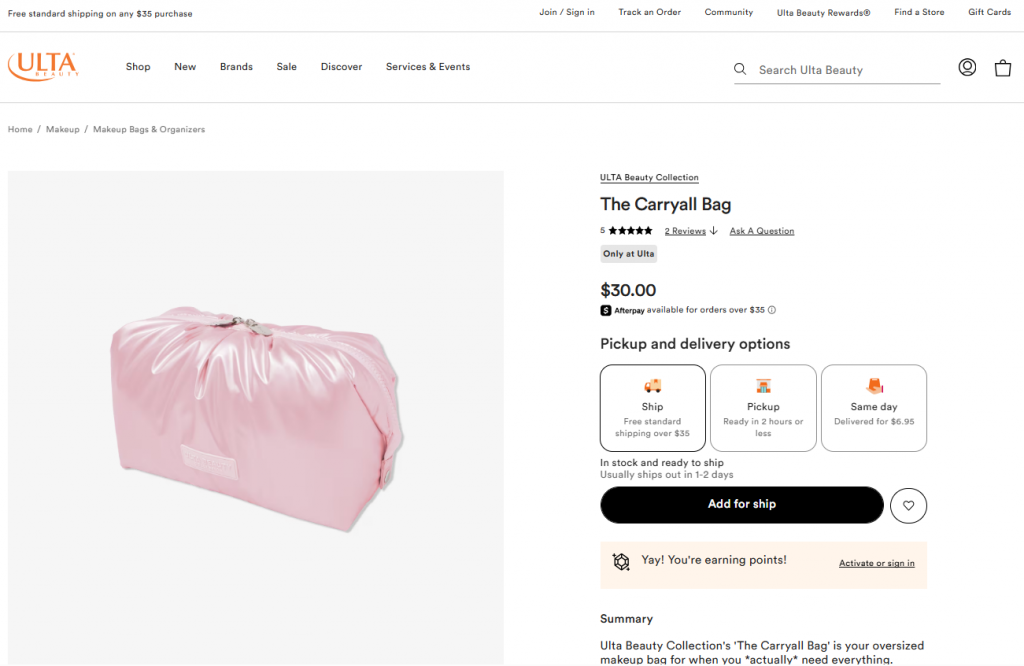Add item to wishlist via heart icon
The image size is (1024, 666).
[908, 505]
